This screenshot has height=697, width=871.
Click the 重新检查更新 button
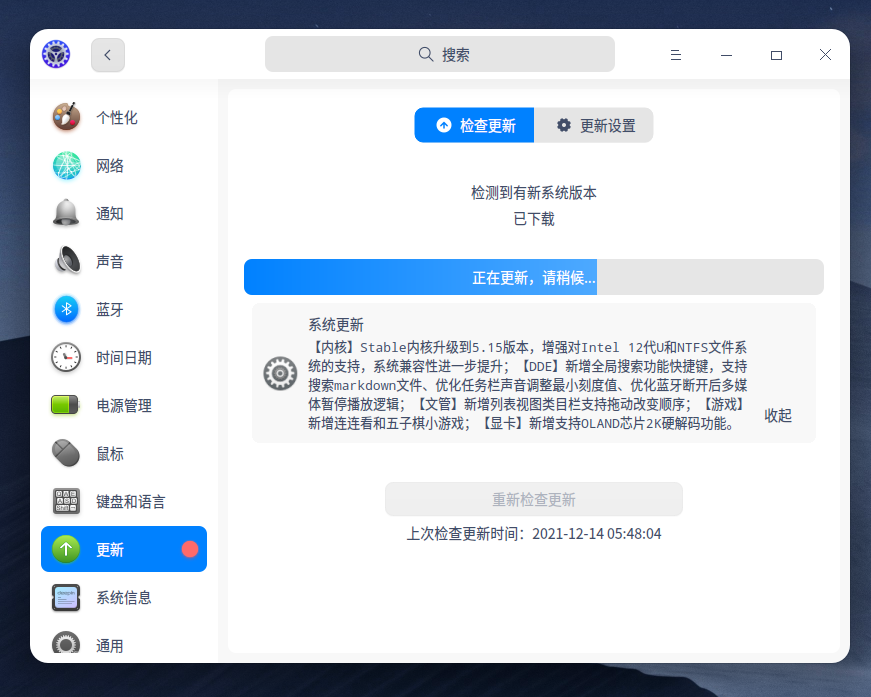tap(534, 499)
